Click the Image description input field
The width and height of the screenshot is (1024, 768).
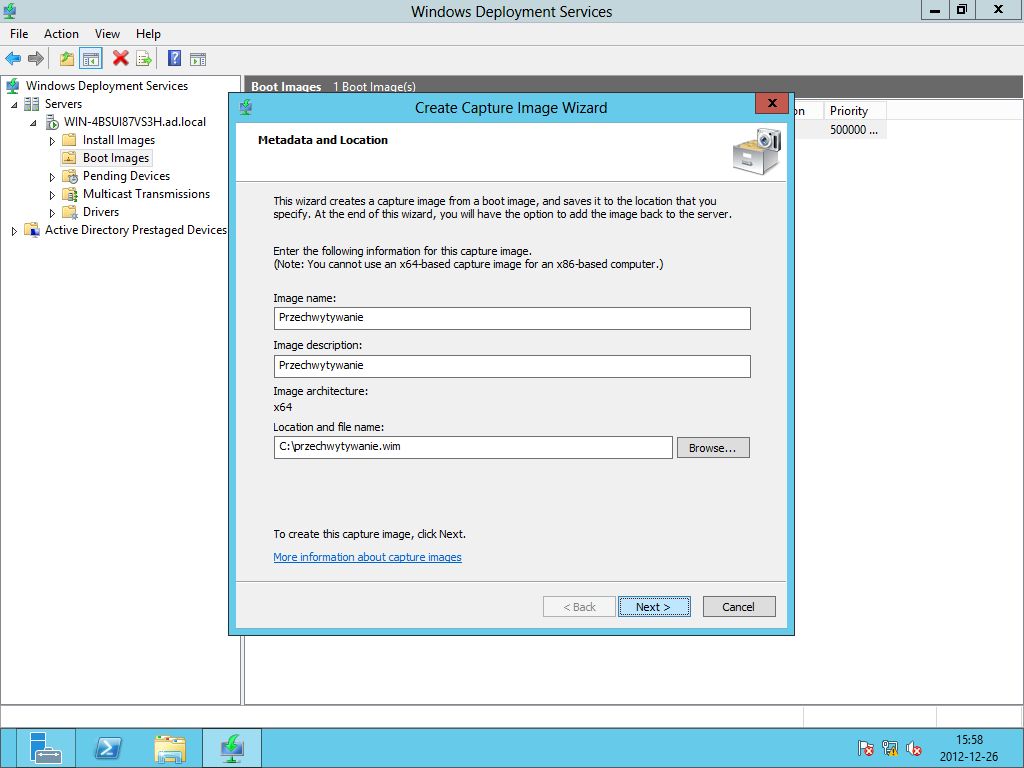tap(512, 366)
